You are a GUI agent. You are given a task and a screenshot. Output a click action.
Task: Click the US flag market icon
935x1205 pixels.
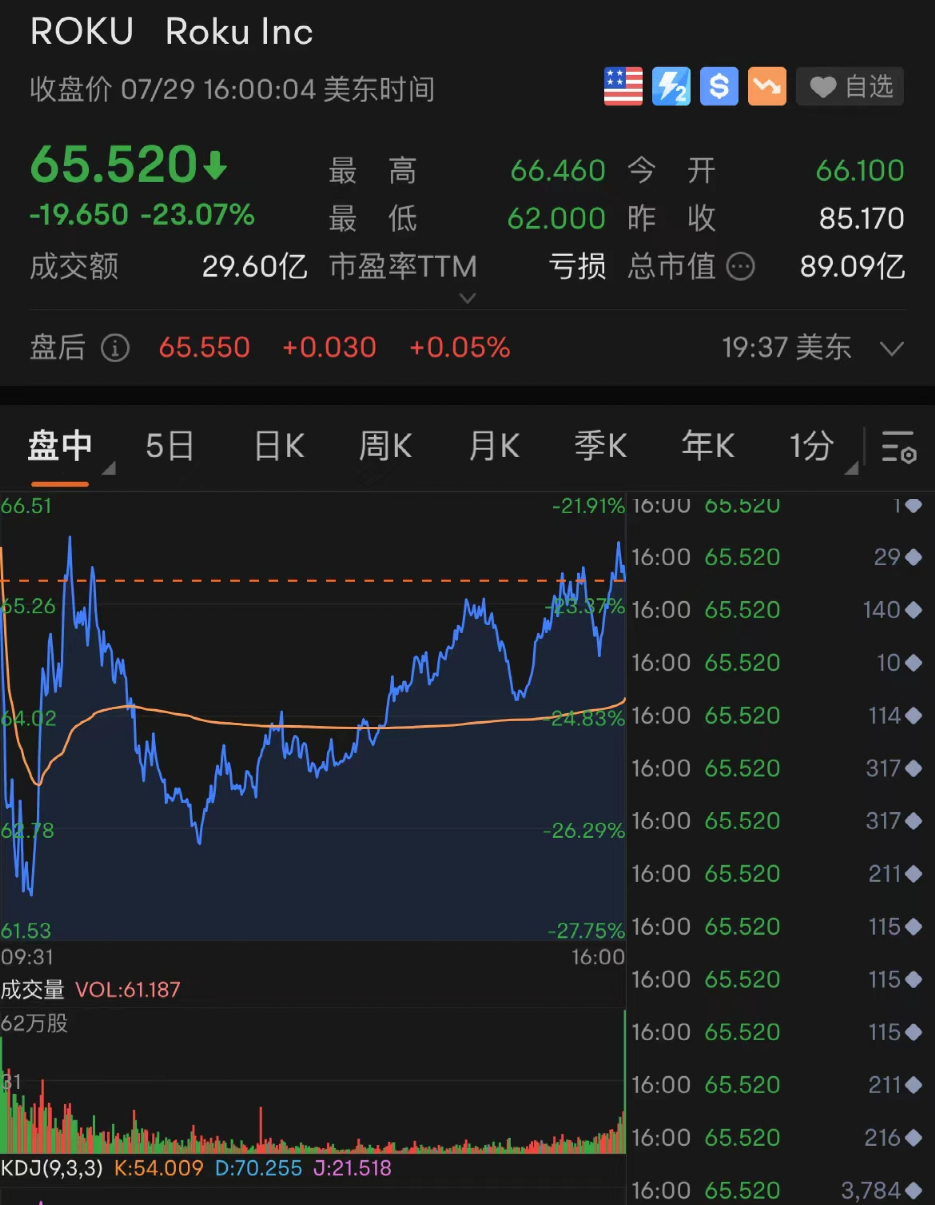tap(622, 86)
